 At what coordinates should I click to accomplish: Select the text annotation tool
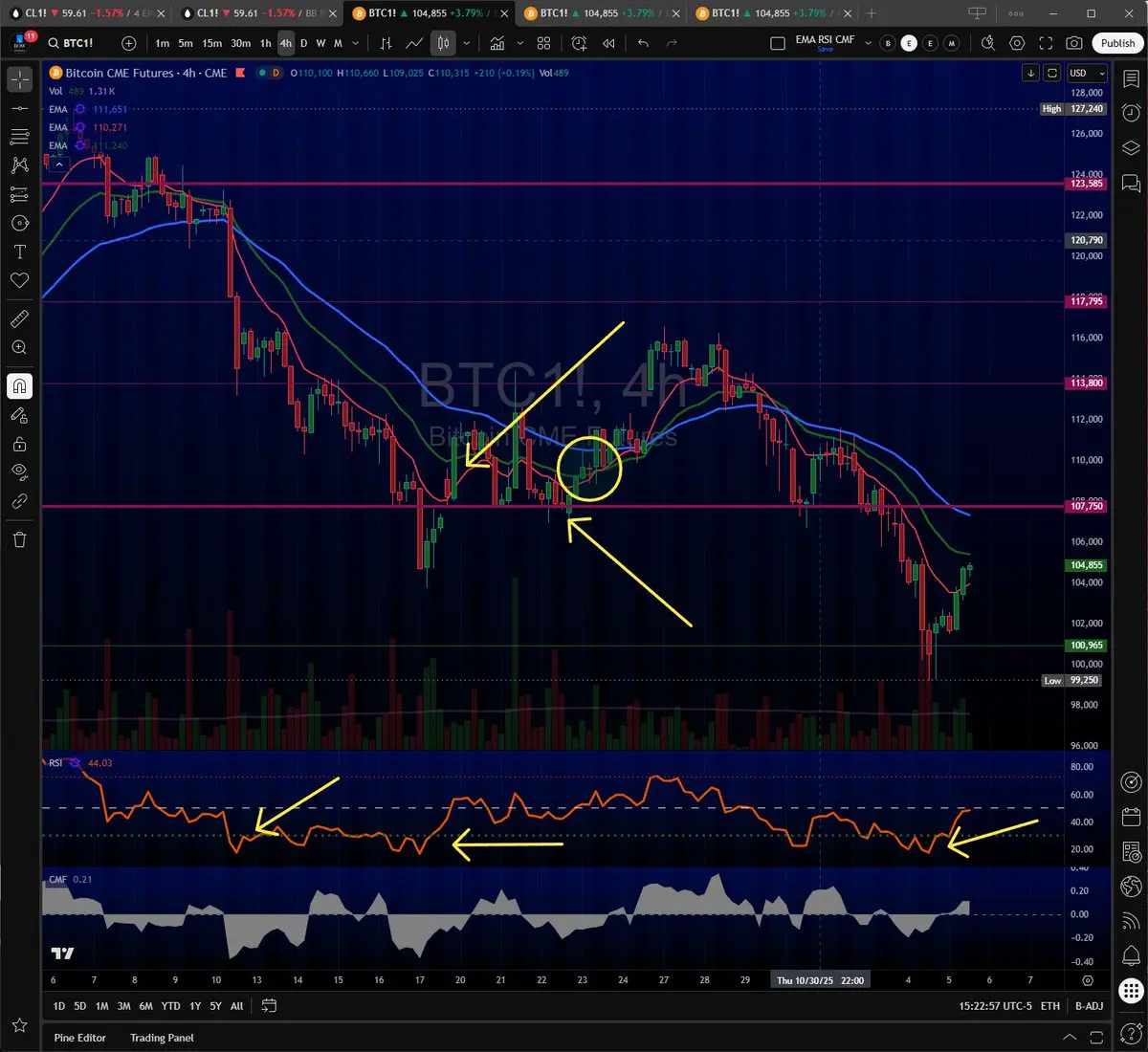pyautogui.click(x=19, y=252)
